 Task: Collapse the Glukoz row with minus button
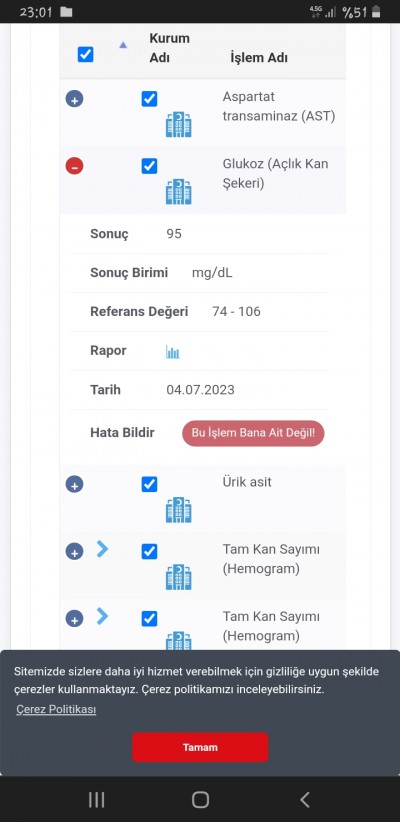(x=74, y=167)
